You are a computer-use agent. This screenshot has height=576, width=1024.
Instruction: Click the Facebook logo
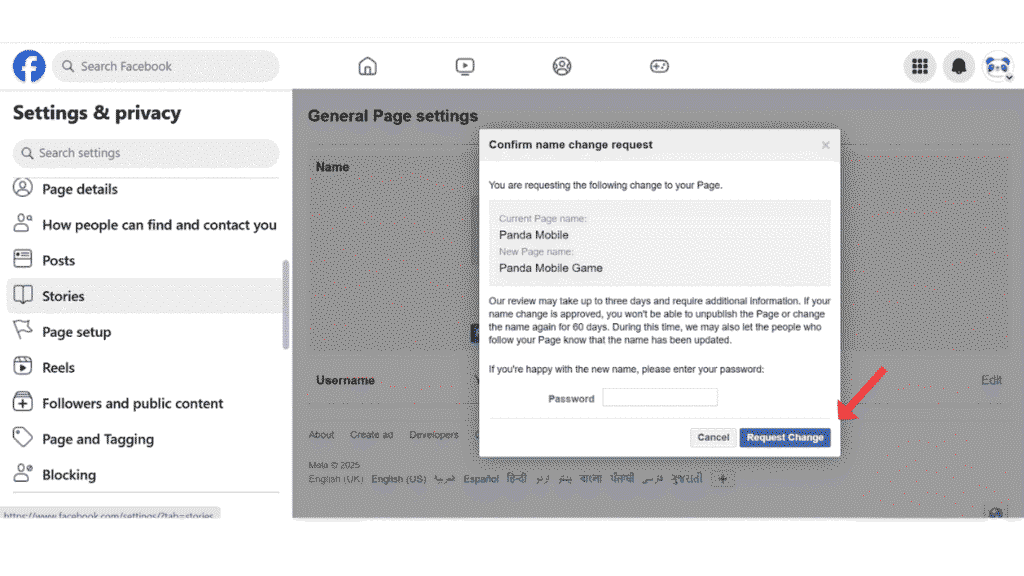point(29,66)
